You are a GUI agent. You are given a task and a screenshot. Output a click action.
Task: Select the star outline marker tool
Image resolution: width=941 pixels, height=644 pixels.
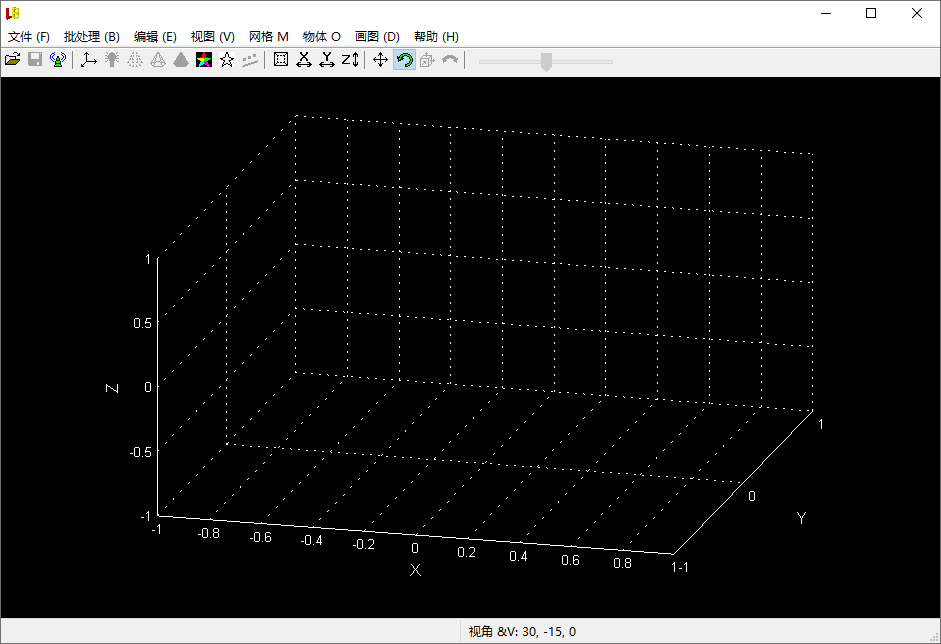(x=227, y=59)
